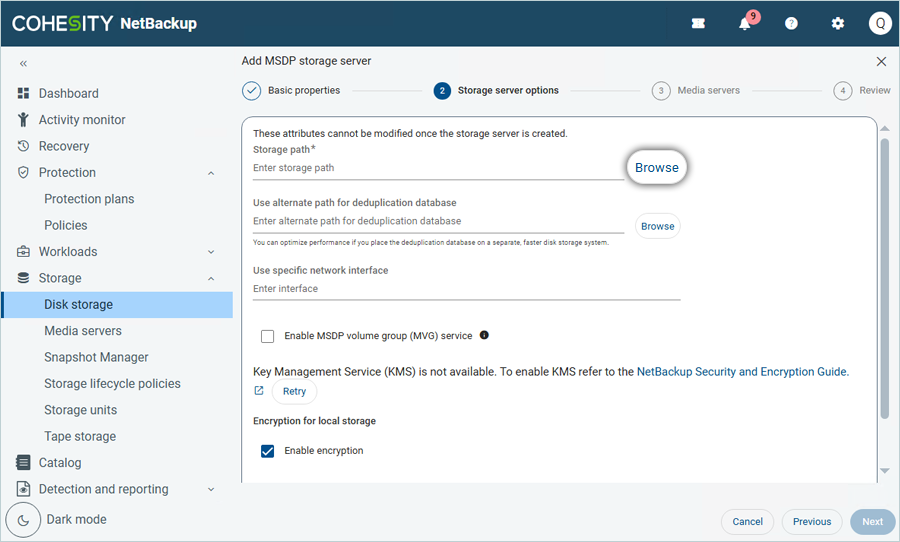
Task: Select Activity monitor in sidebar
Action: pyautogui.click(x=82, y=120)
